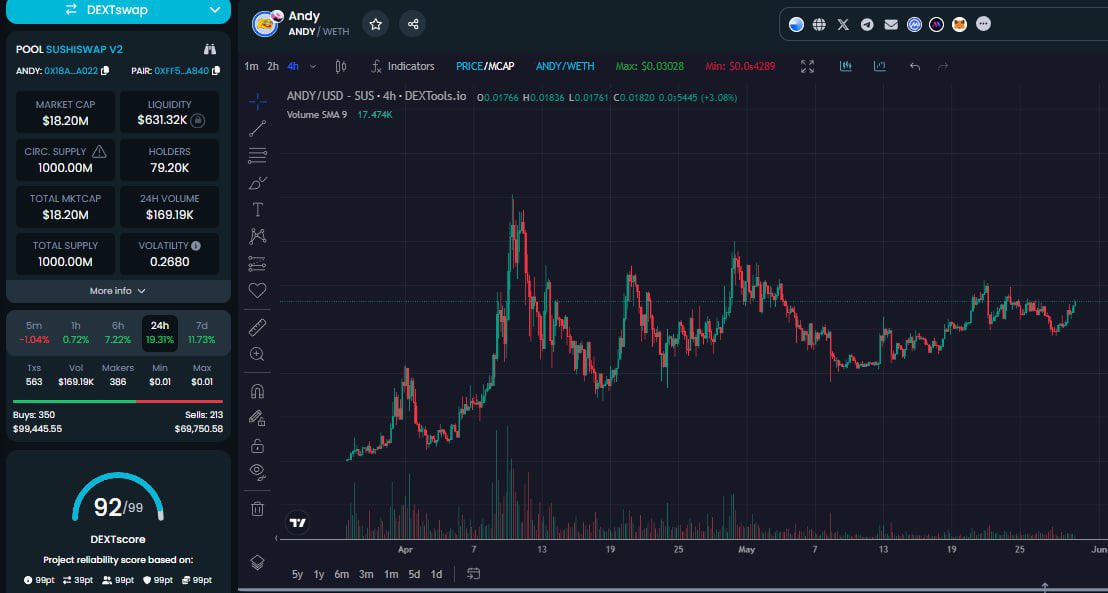Expand the DEXTswap dropdown
Viewport: 1108px width, 593px height.
216,10
